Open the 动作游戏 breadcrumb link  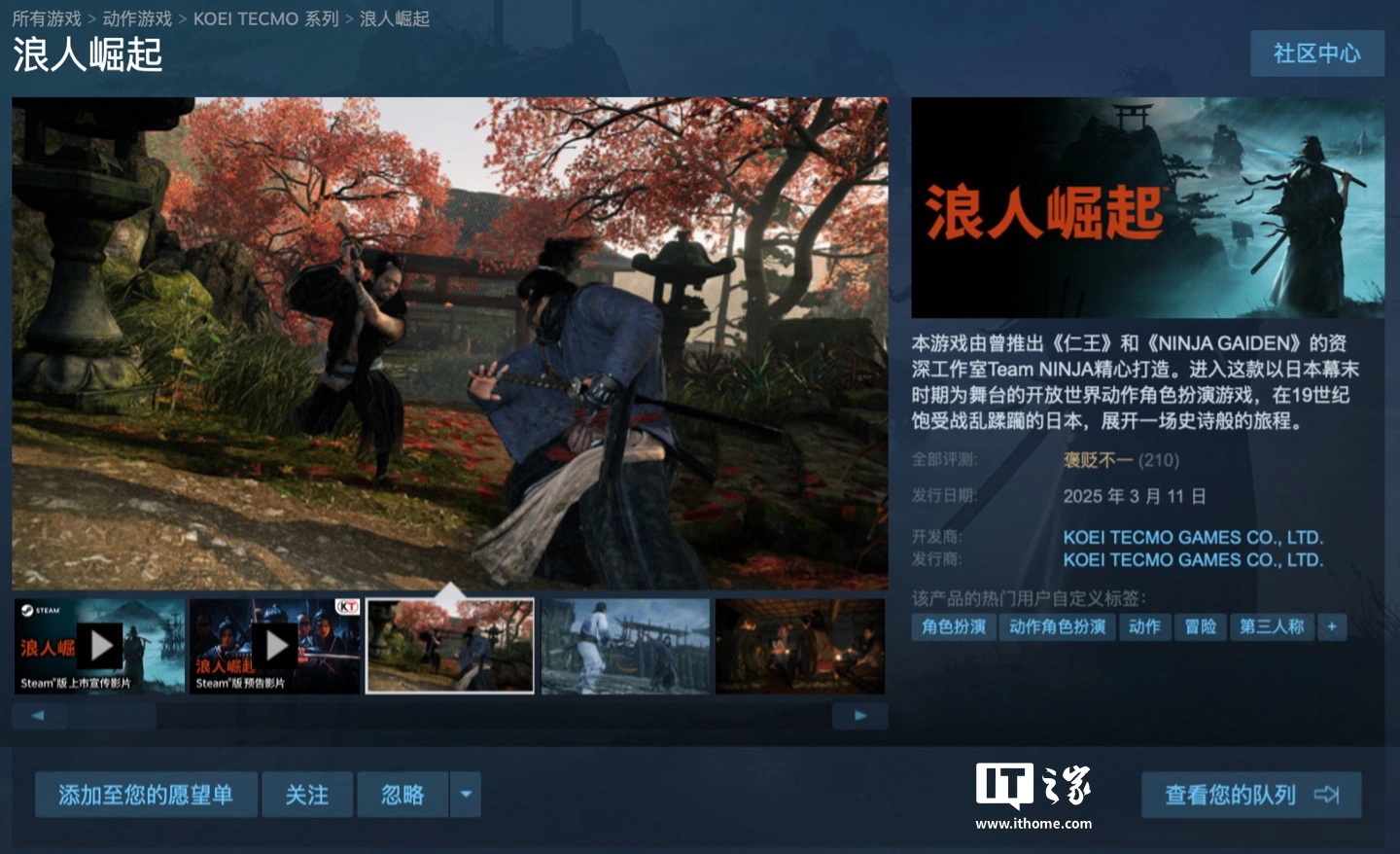tap(137, 18)
